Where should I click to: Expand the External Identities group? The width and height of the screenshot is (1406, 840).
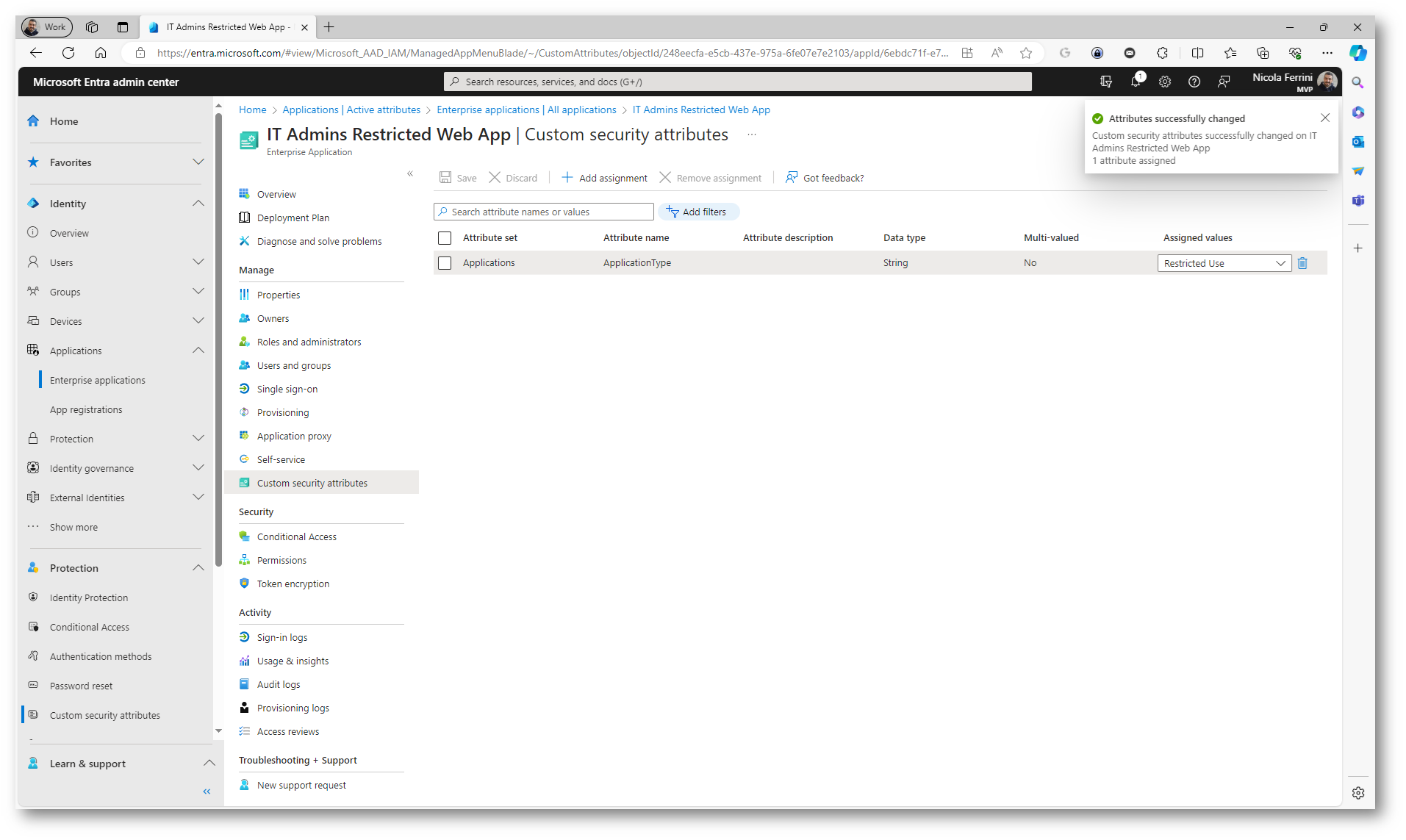coord(198,498)
